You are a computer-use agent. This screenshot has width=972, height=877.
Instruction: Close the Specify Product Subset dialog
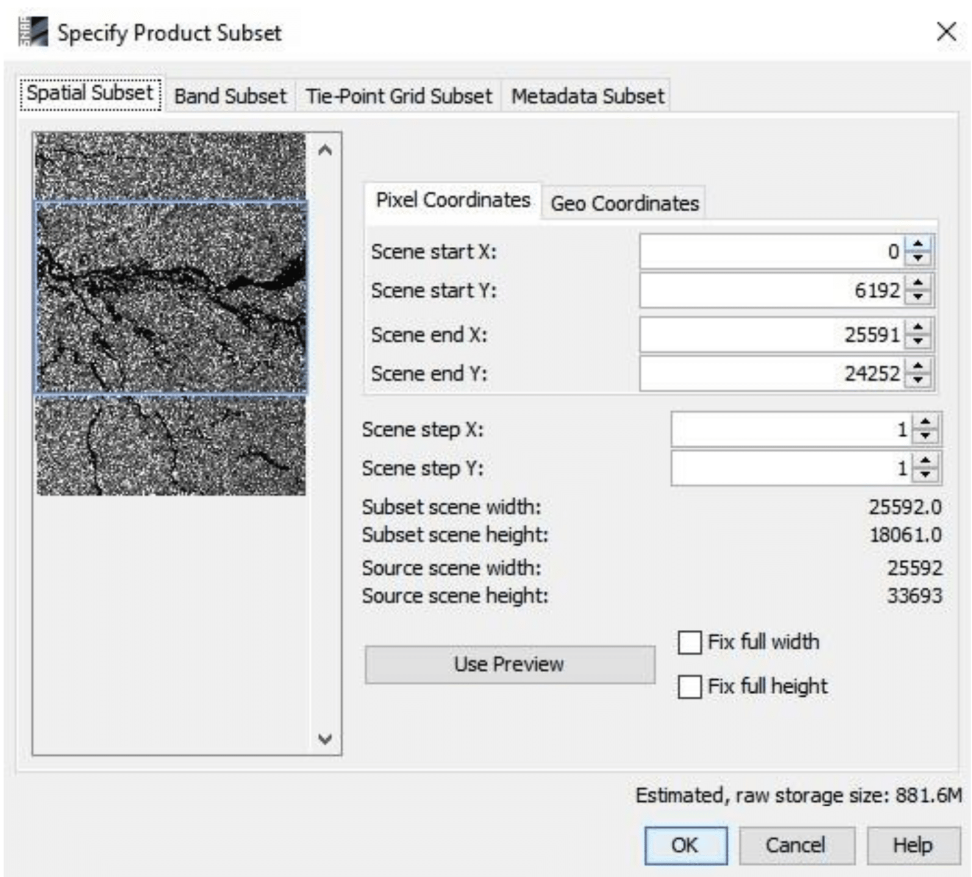(x=946, y=32)
